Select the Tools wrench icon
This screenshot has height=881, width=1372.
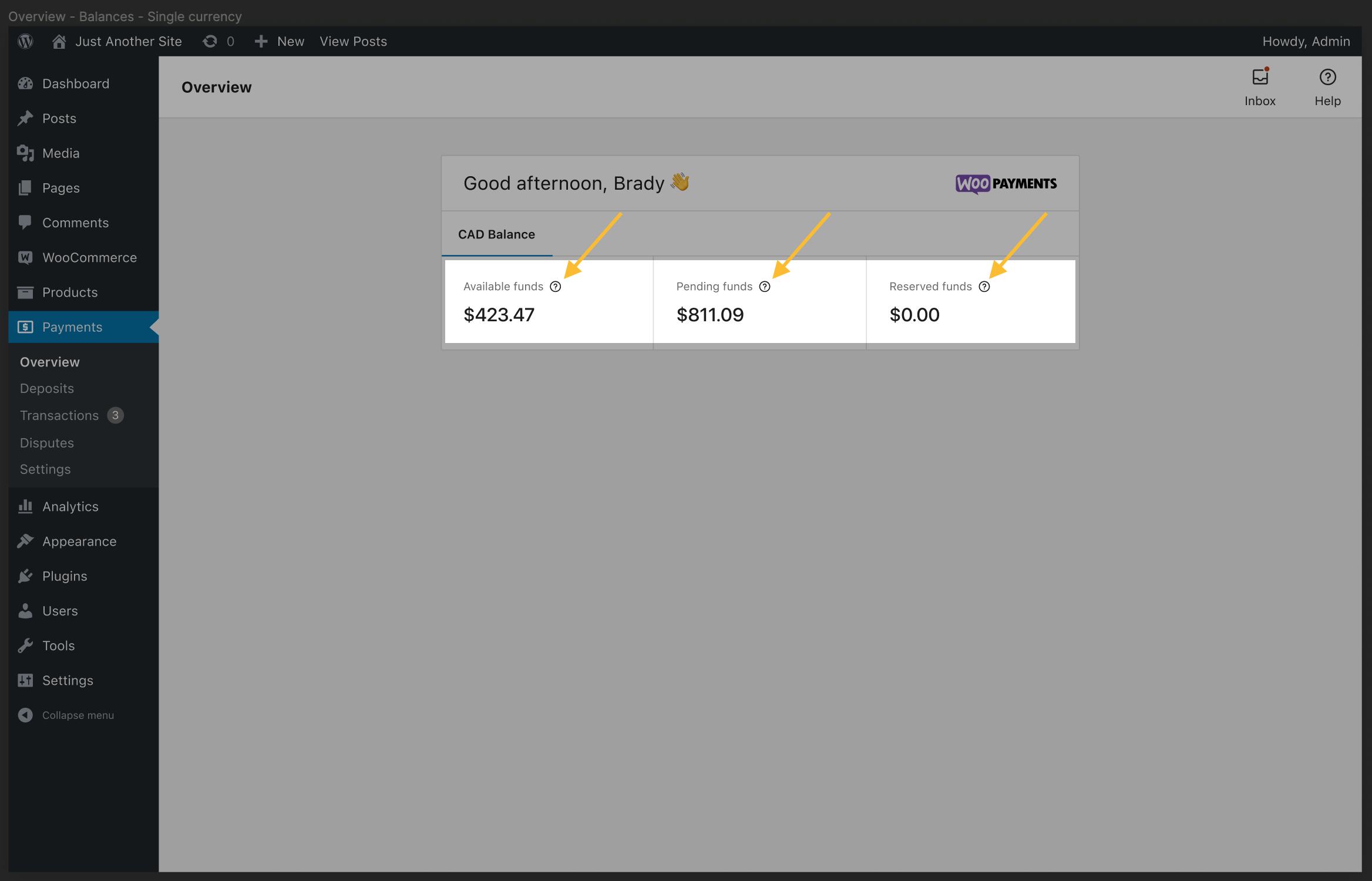(x=26, y=645)
